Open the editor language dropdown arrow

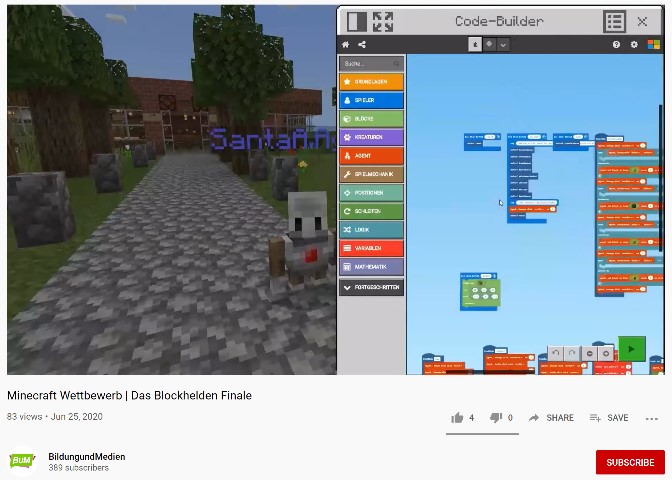[503, 45]
